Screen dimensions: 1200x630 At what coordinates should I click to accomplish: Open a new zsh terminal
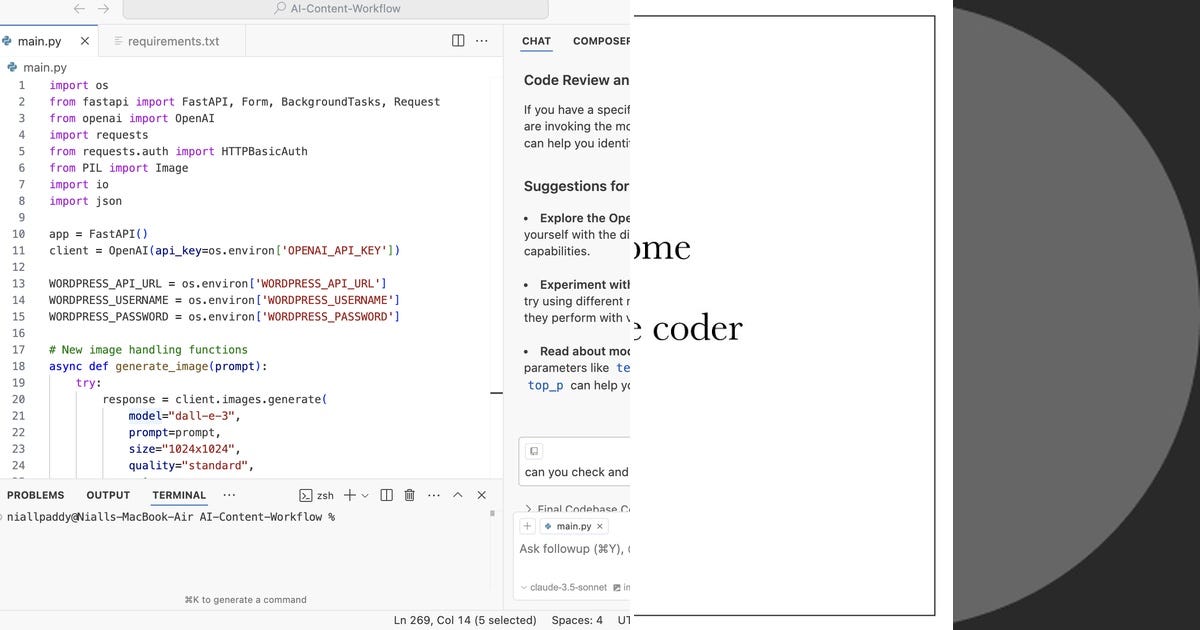348,494
